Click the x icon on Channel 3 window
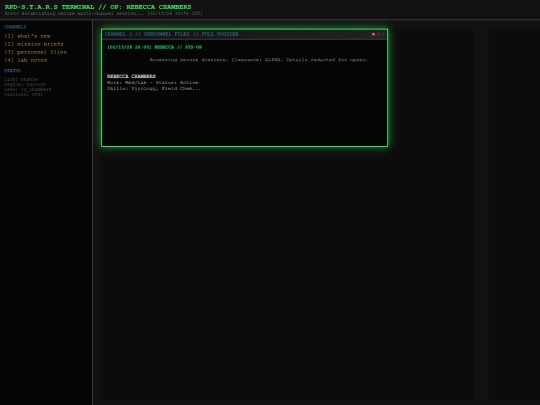 click(x=383, y=34)
